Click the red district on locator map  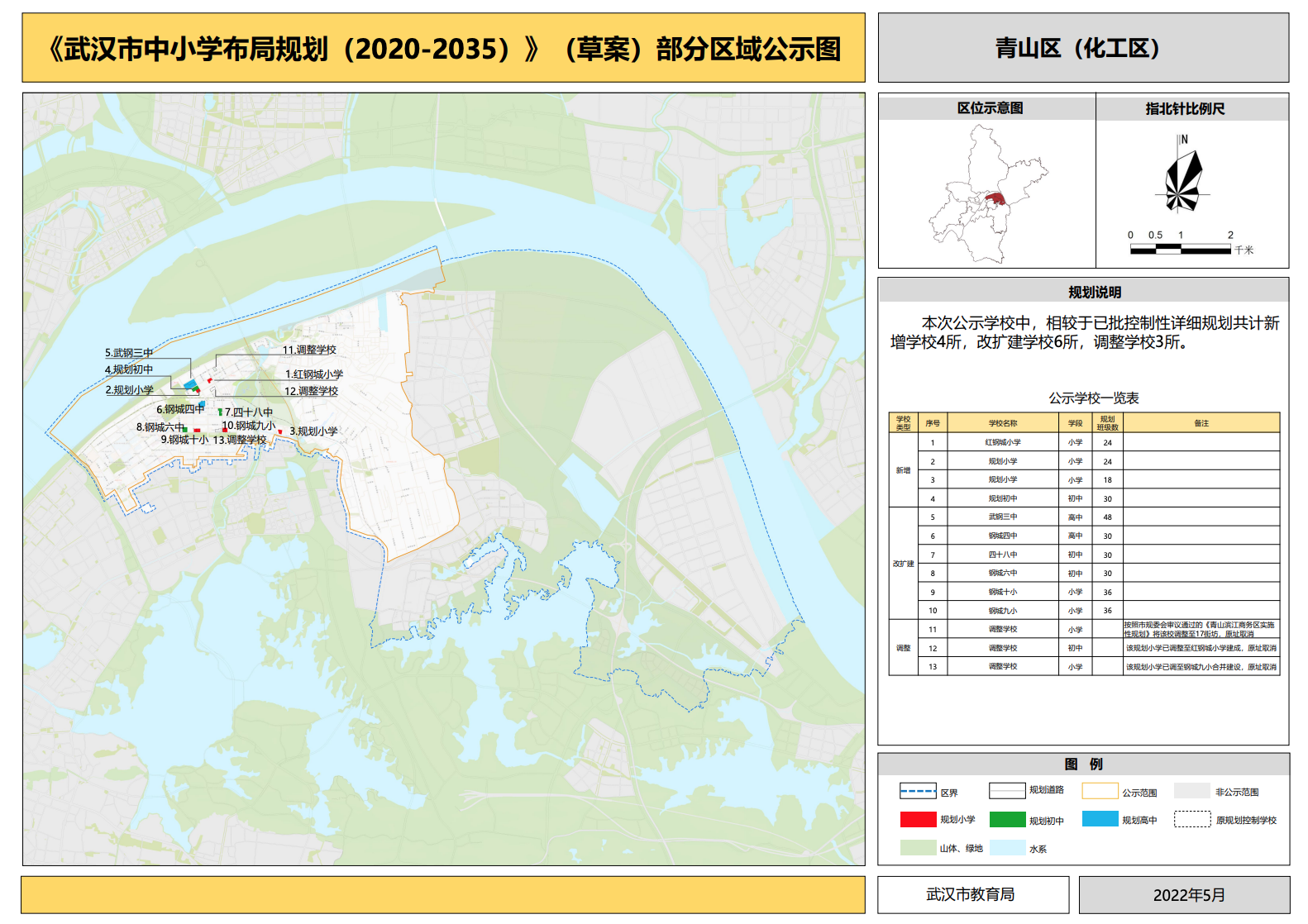pyautogui.click(x=995, y=199)
